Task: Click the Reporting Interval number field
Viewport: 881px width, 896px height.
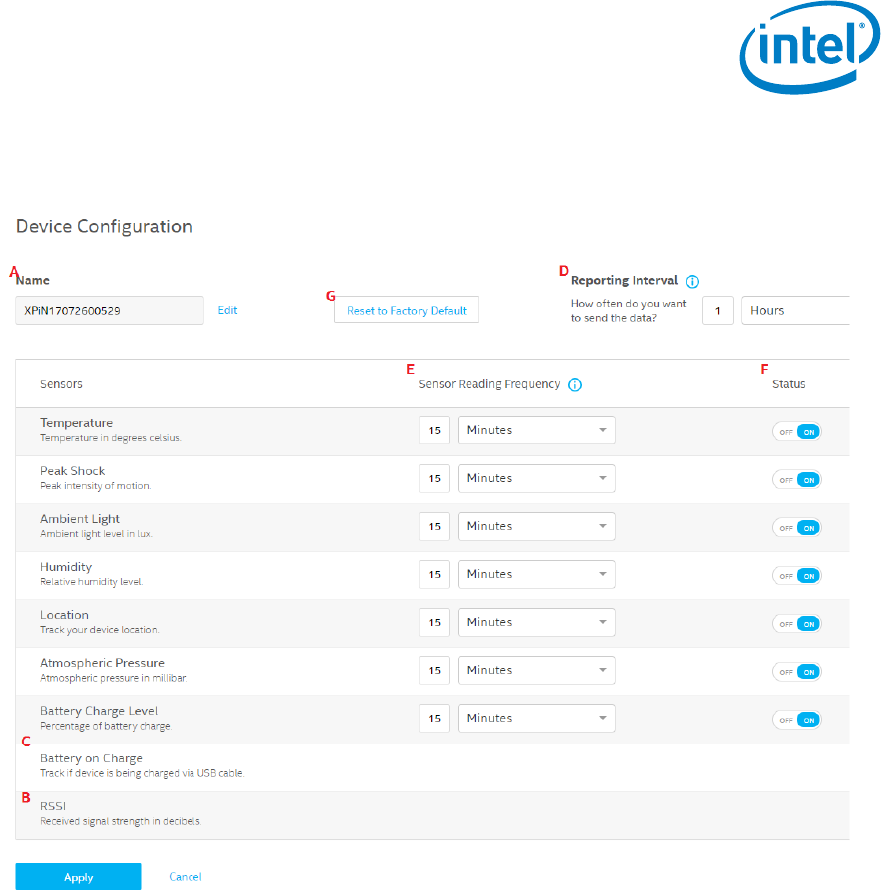Action: pyautogui.click(x=717, y=311)
